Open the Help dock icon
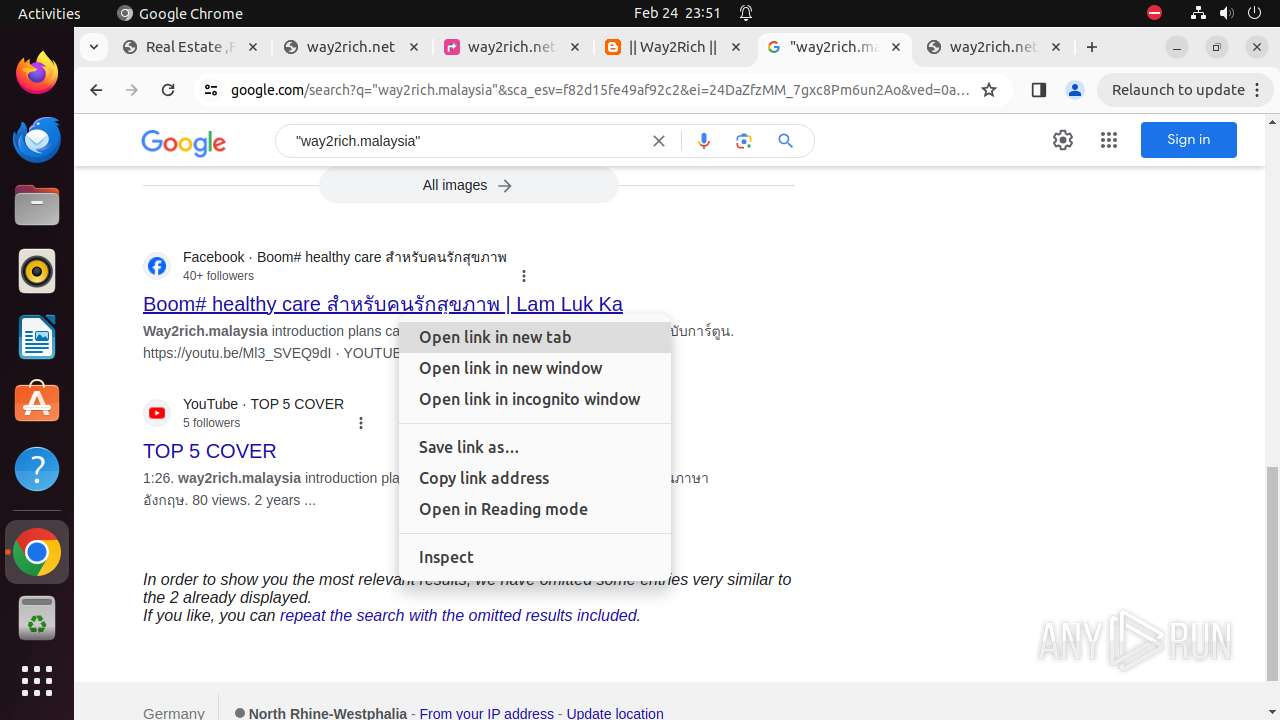Image resolution: width=1280 pixels, height=720 pixels. [37, 469]
